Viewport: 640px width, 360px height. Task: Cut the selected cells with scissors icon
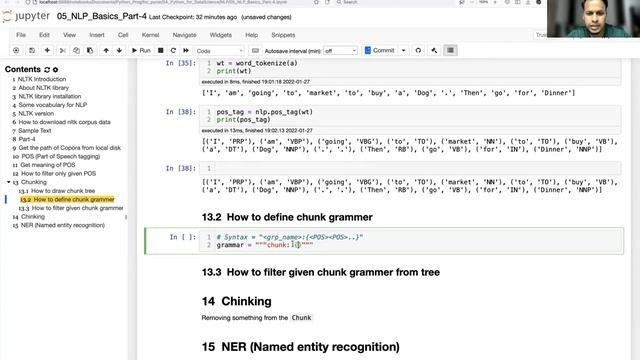coord(62,51)
